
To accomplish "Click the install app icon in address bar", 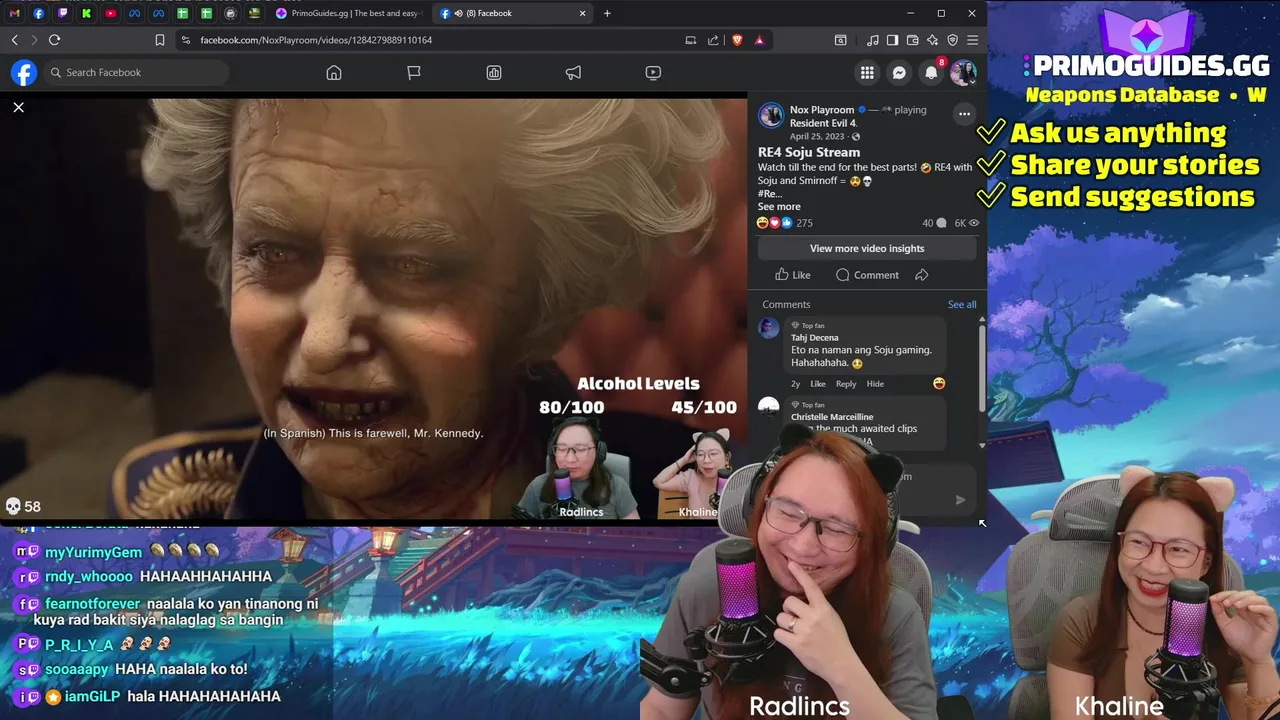I will point(690,40).
